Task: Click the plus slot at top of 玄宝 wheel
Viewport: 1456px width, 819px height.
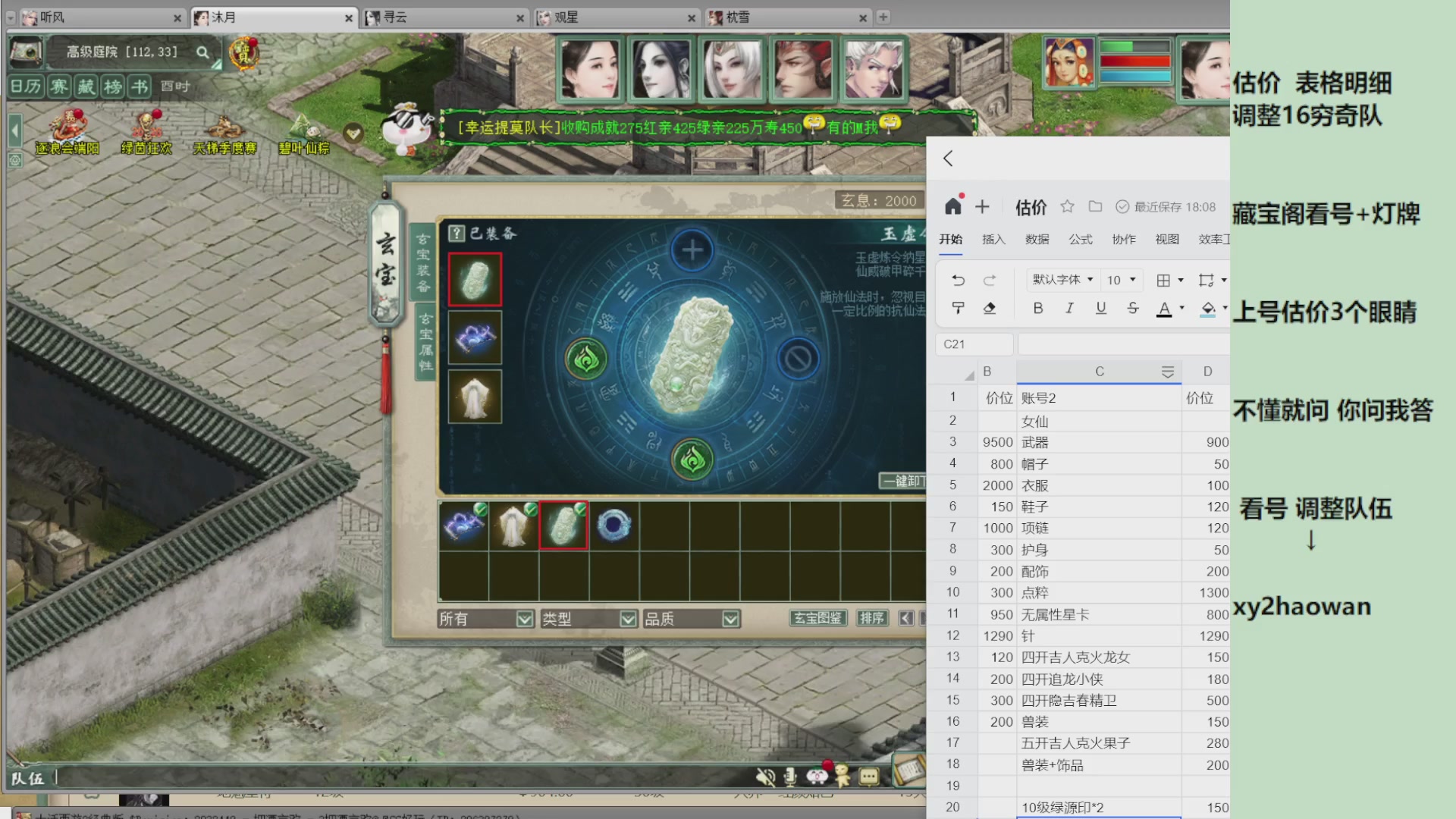Action: (x=692, y=250)
